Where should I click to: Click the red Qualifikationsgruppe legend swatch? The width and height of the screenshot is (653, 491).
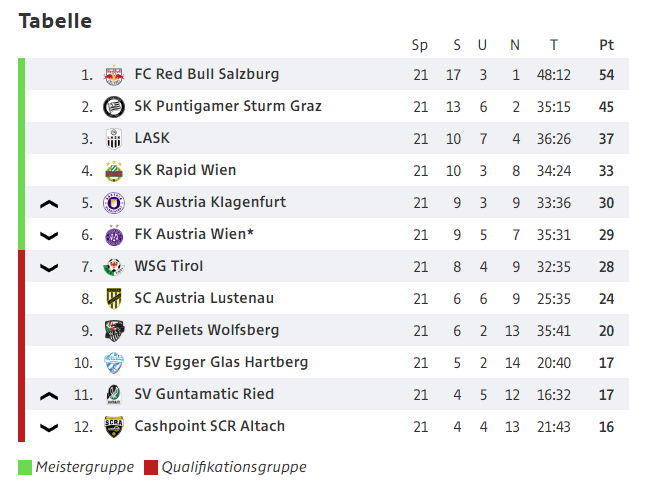[151, 467]
